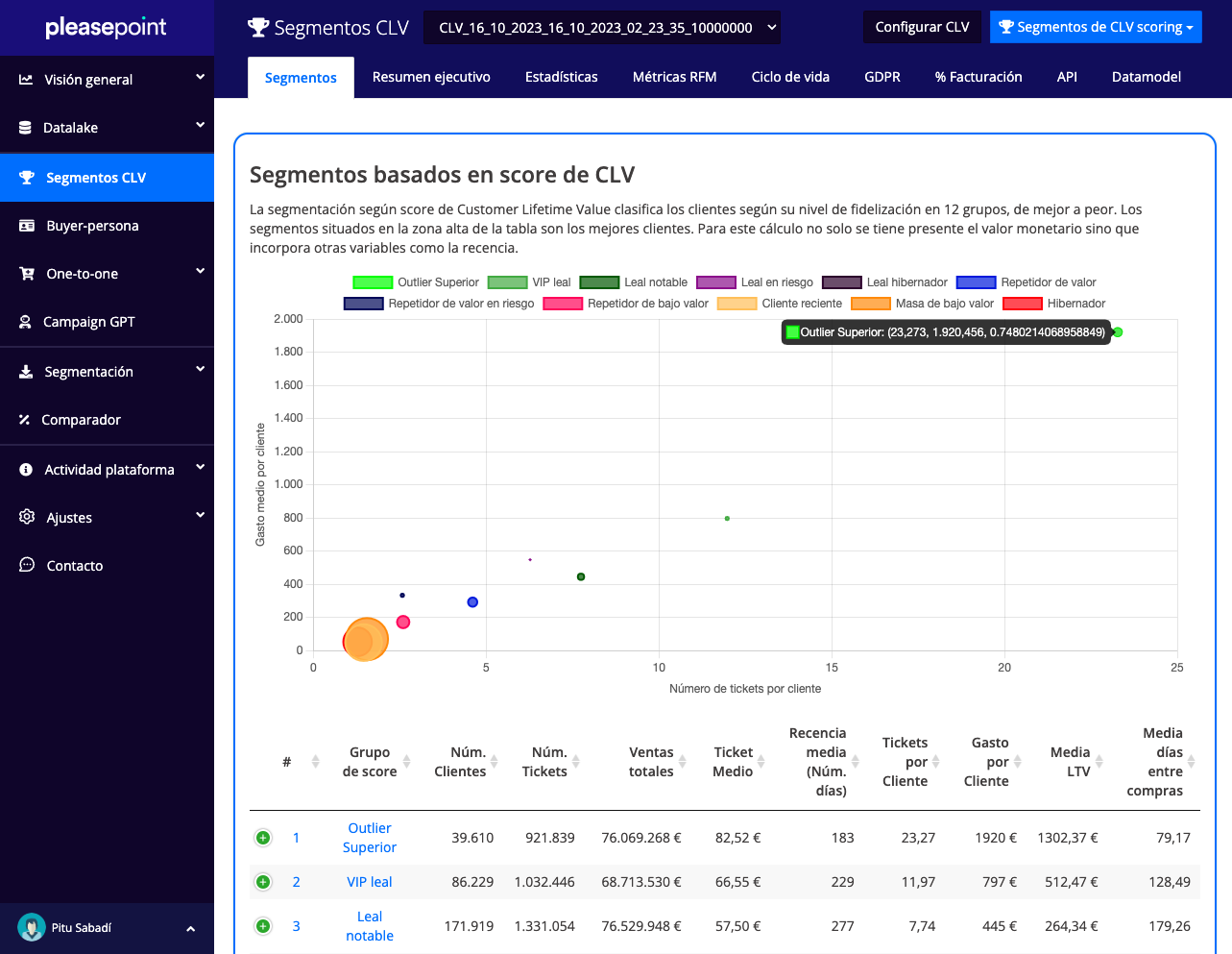Screen dimensions: 1232x954
Task: Click the Contacto chat bubble icon
Action: click(x=27, y=566)
